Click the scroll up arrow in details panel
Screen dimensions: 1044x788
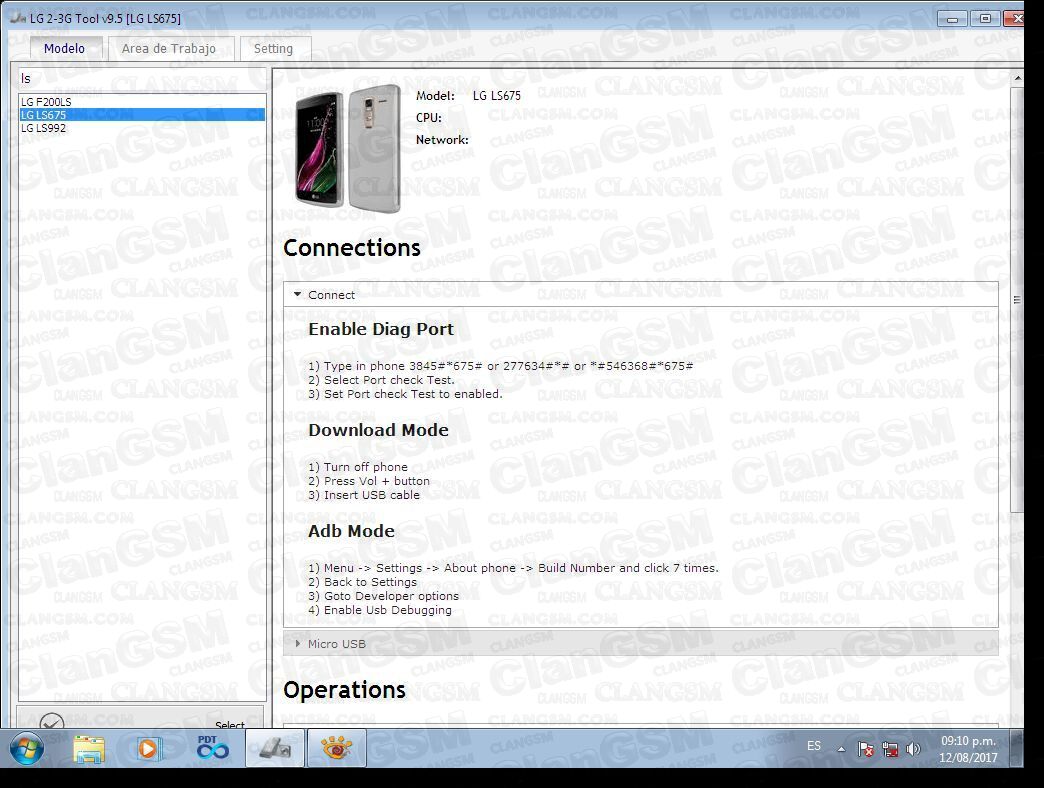pos(1017,79)
